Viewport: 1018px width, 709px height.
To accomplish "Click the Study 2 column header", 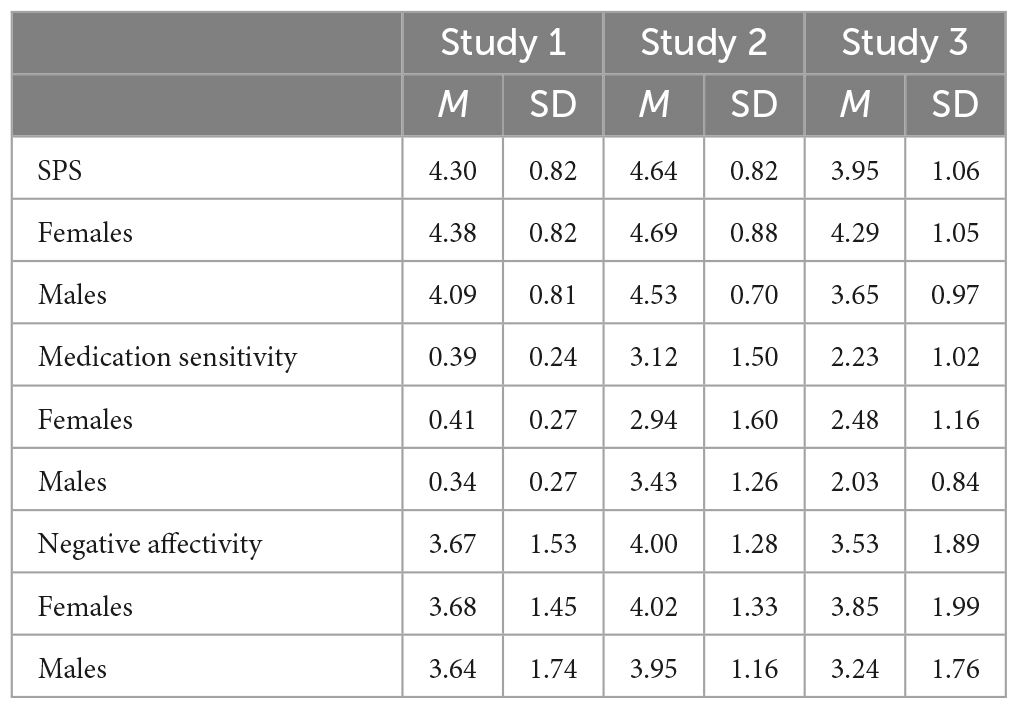I will coord(703,43).
